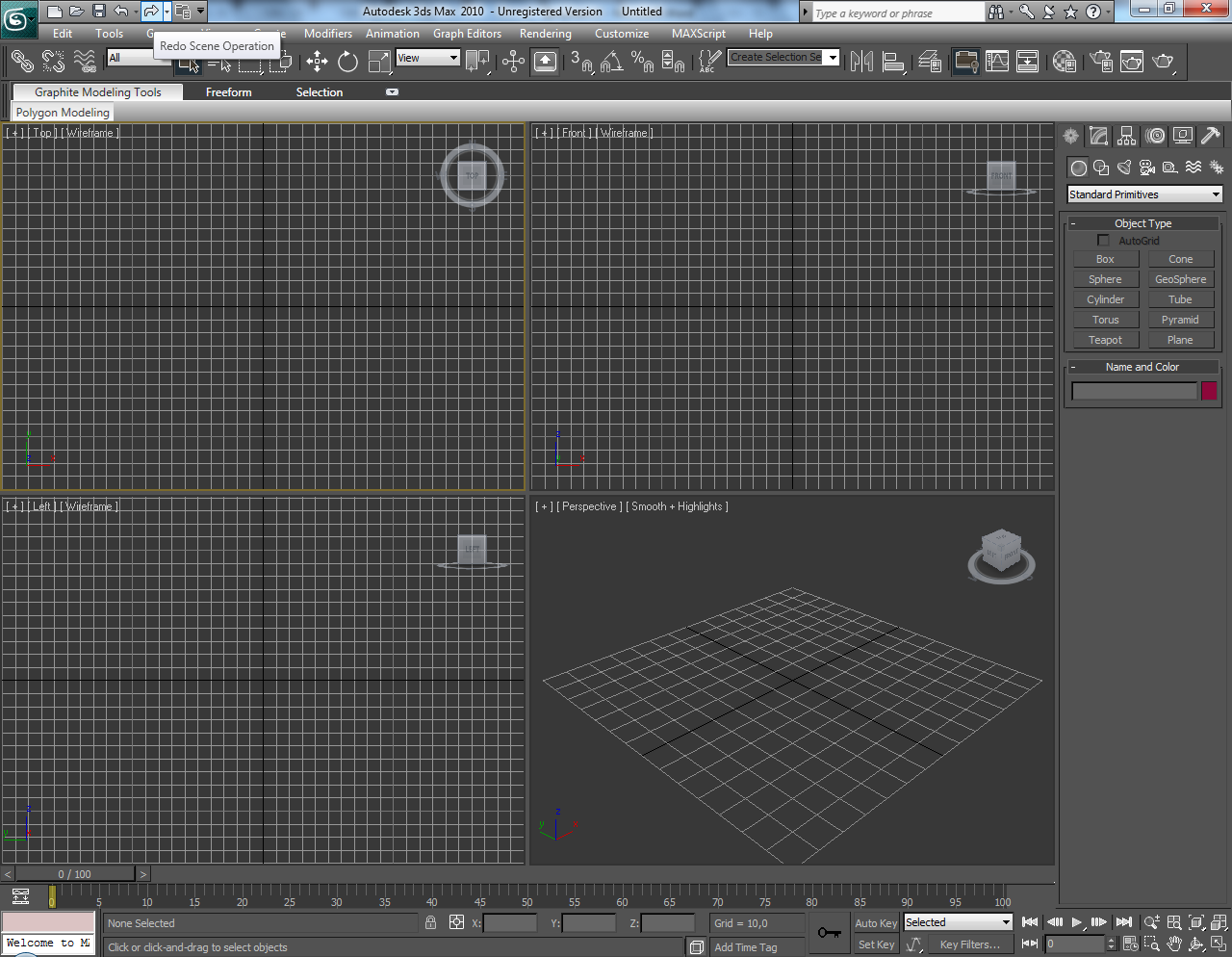Select the Select and Link chain tool
Screen dimensions: 1232x957
tap(22, 62)
